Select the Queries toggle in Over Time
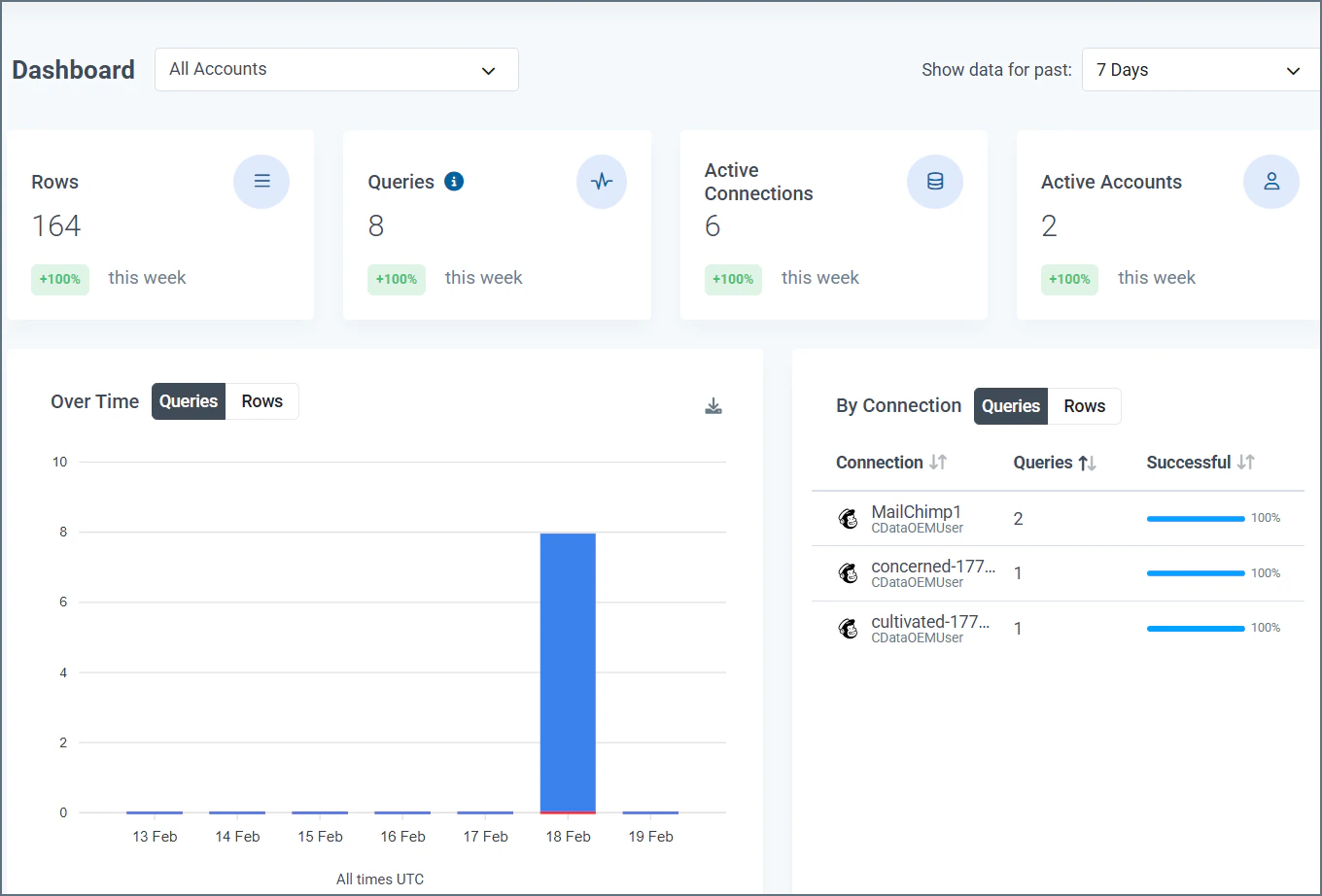Image resolution: width=1322 pixels, height=896 pixels. click(188, 401)
